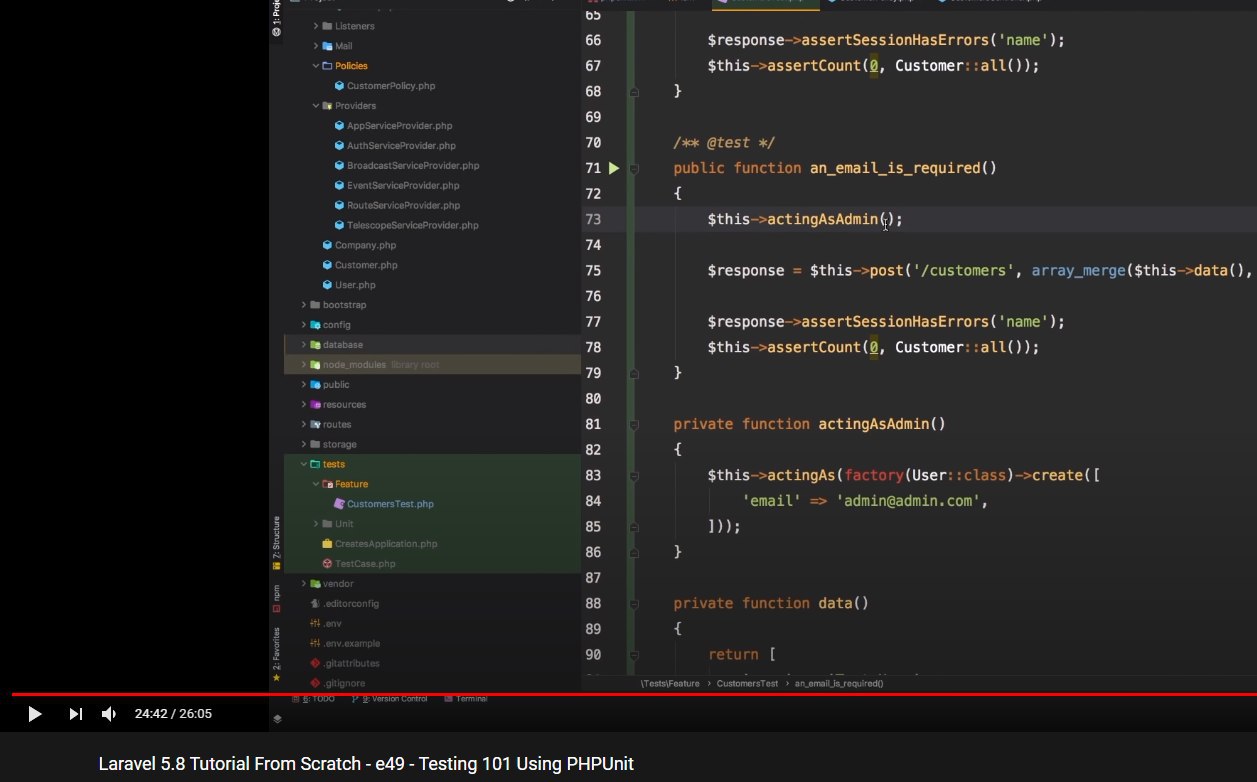This screenshot has width=1257, height=782.
Task: Open the npm tool window tab
Action: pos(277,598)
